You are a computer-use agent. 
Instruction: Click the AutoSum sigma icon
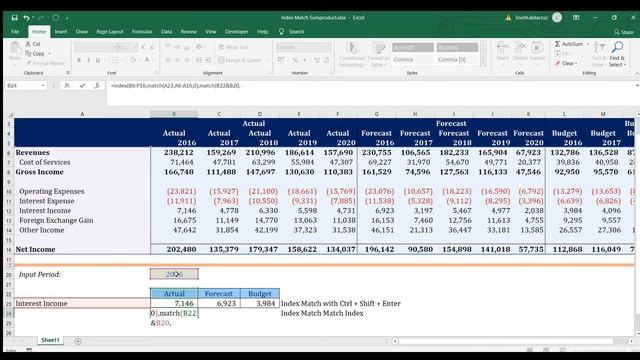click(558, 44)
